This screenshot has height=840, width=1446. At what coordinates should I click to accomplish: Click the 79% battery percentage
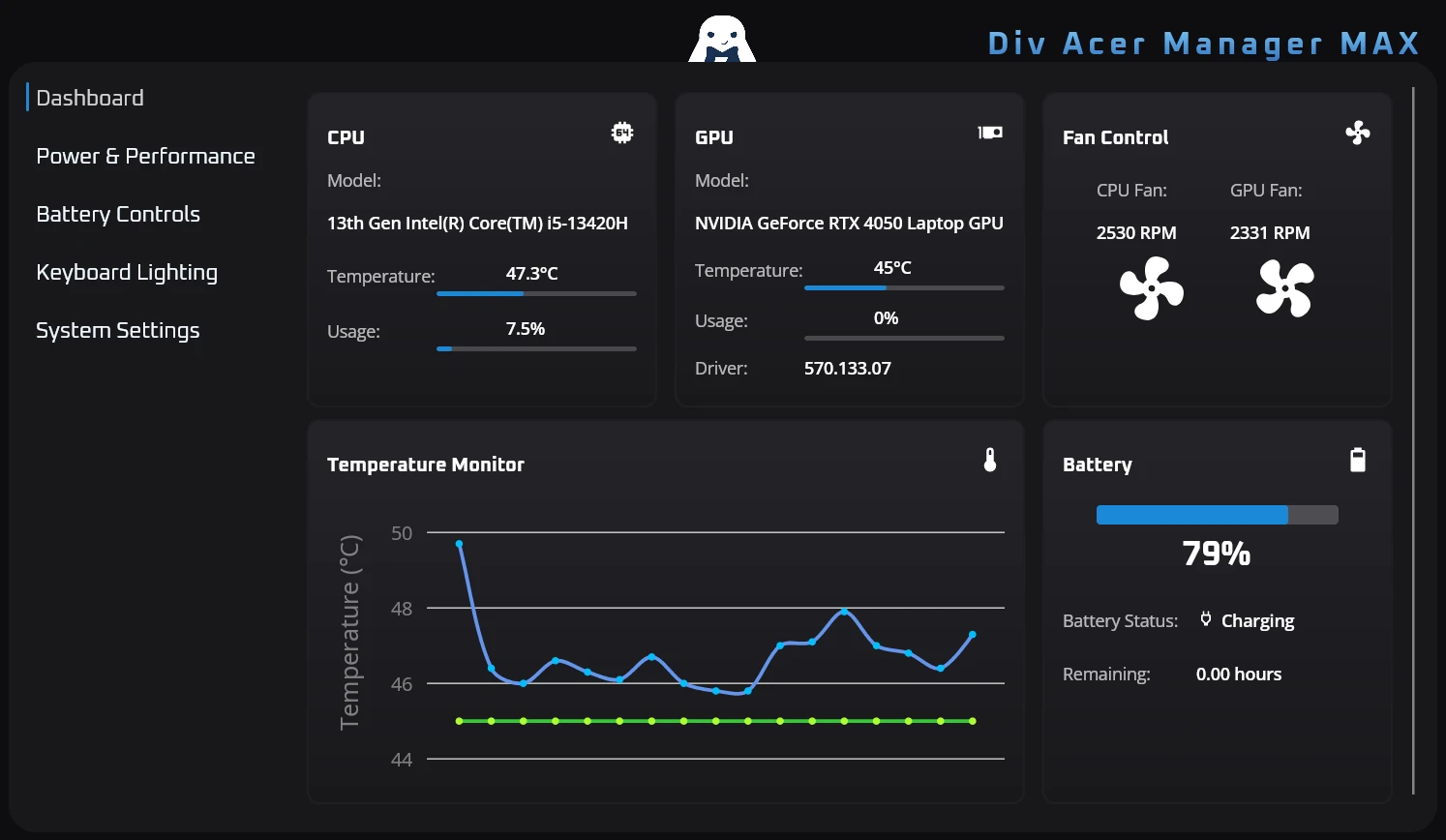point(1217,554)
